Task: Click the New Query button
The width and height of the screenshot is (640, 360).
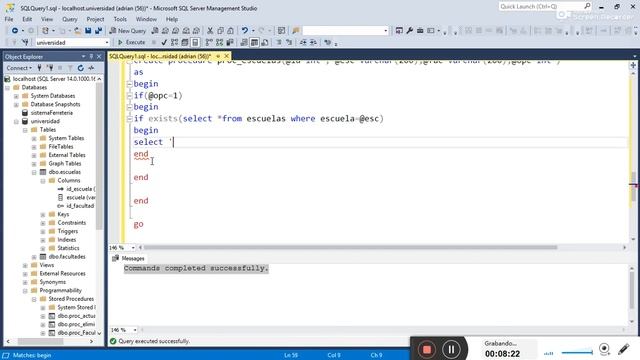Action: pyautogui.click(x=127, y=31)
